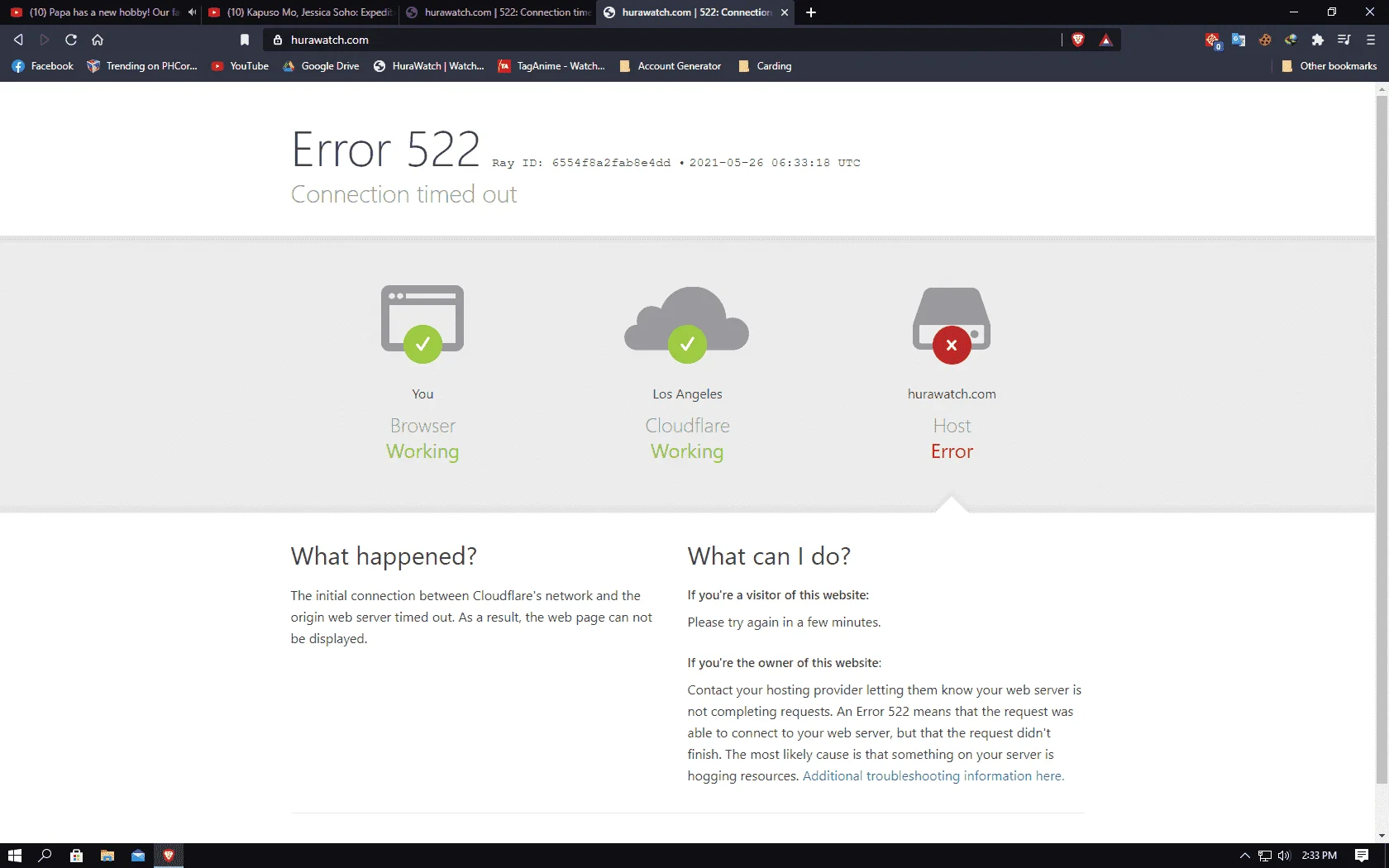
Task: Reload the hurawatch.com page
Action: pyautogui.click(x=71, y=40)
